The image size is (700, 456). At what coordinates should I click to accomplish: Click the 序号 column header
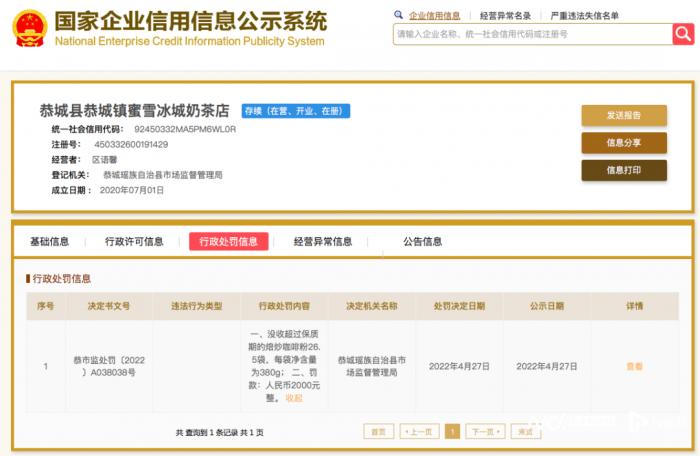pos(46,306)
